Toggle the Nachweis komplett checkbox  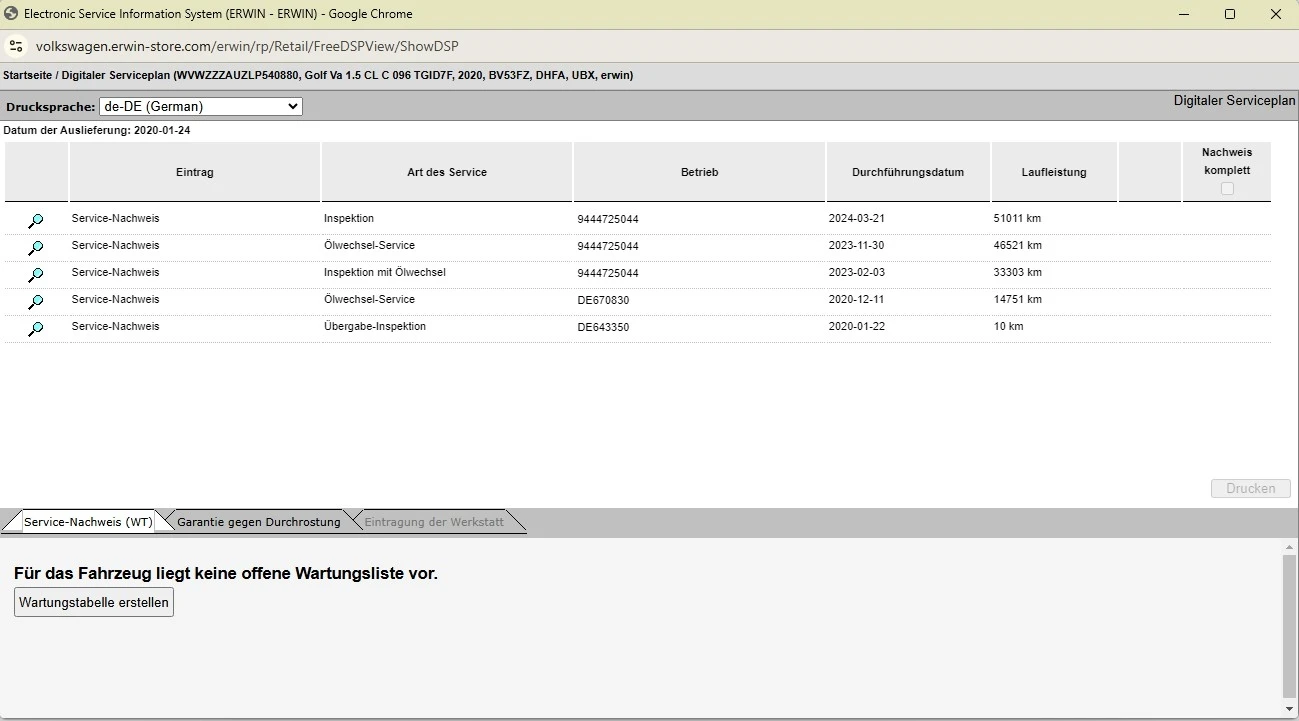click(1227, 189)
